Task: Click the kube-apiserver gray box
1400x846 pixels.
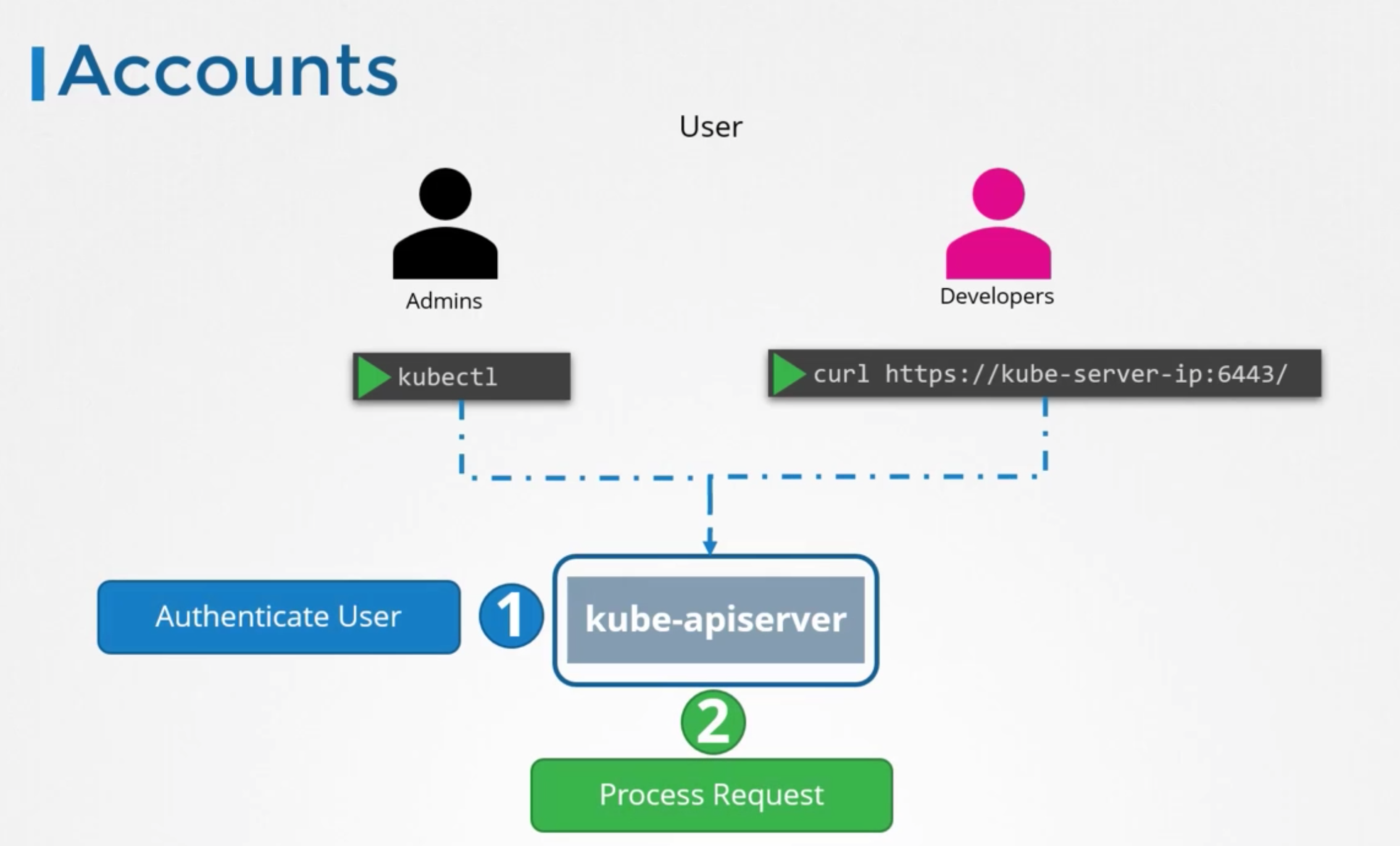Action: tap(715, 619)
